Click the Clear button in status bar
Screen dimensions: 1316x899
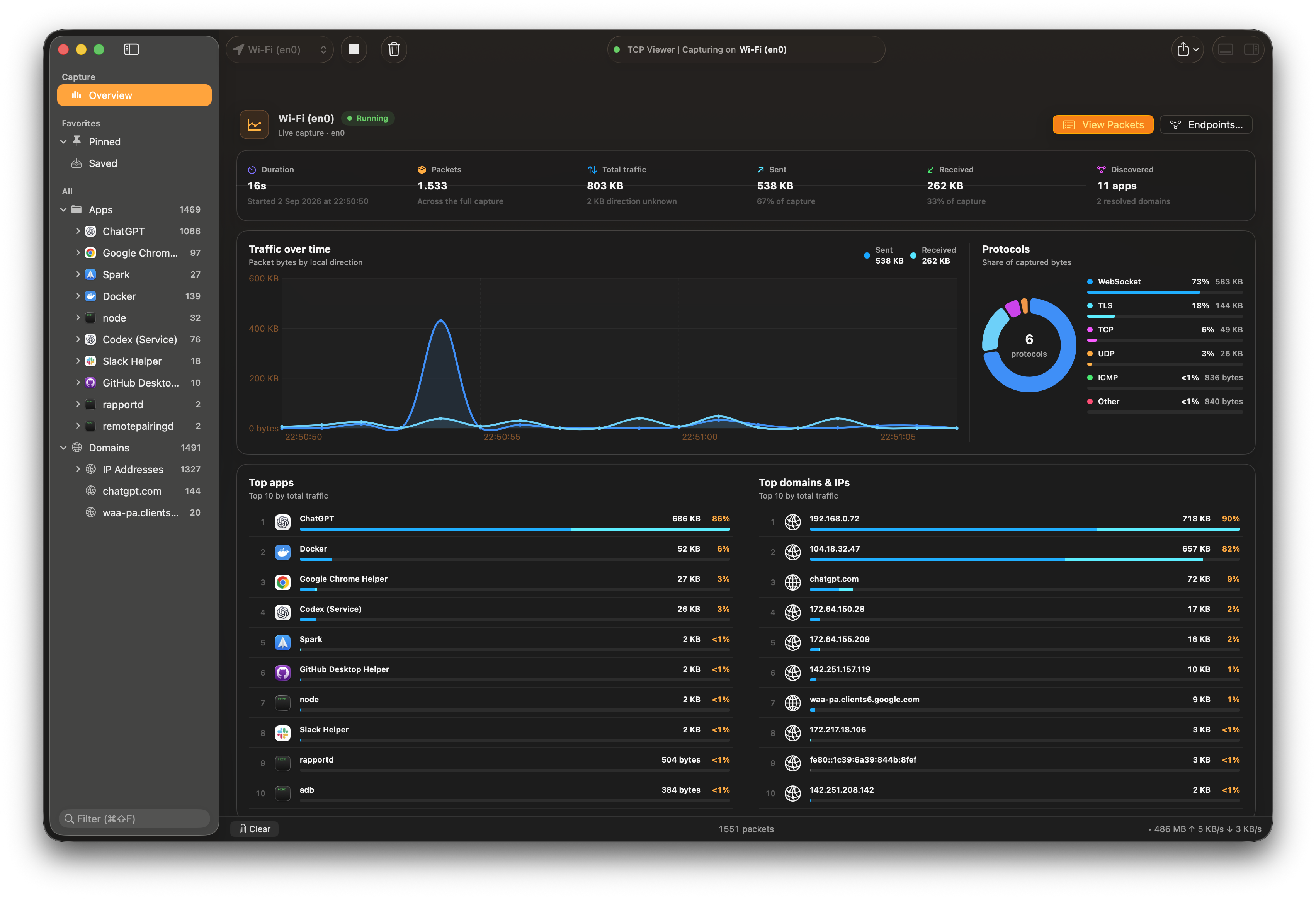pos(254,829)
